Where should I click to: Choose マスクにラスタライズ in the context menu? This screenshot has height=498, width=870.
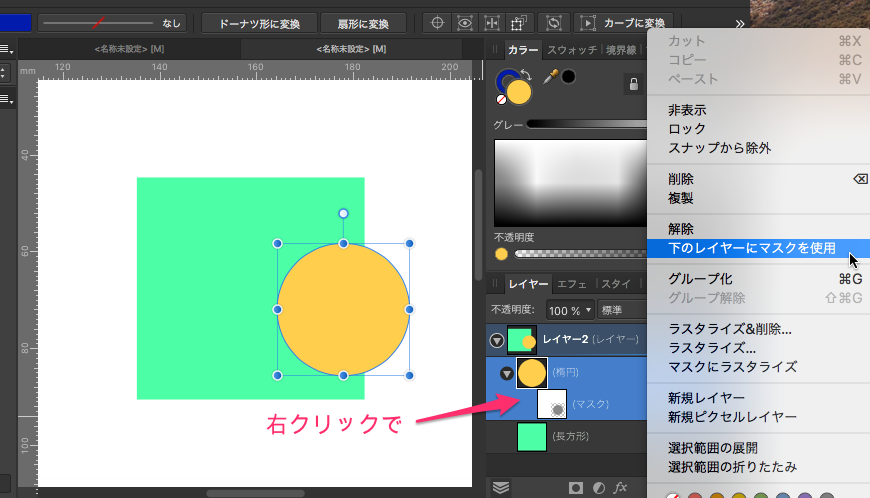[732, 367]
